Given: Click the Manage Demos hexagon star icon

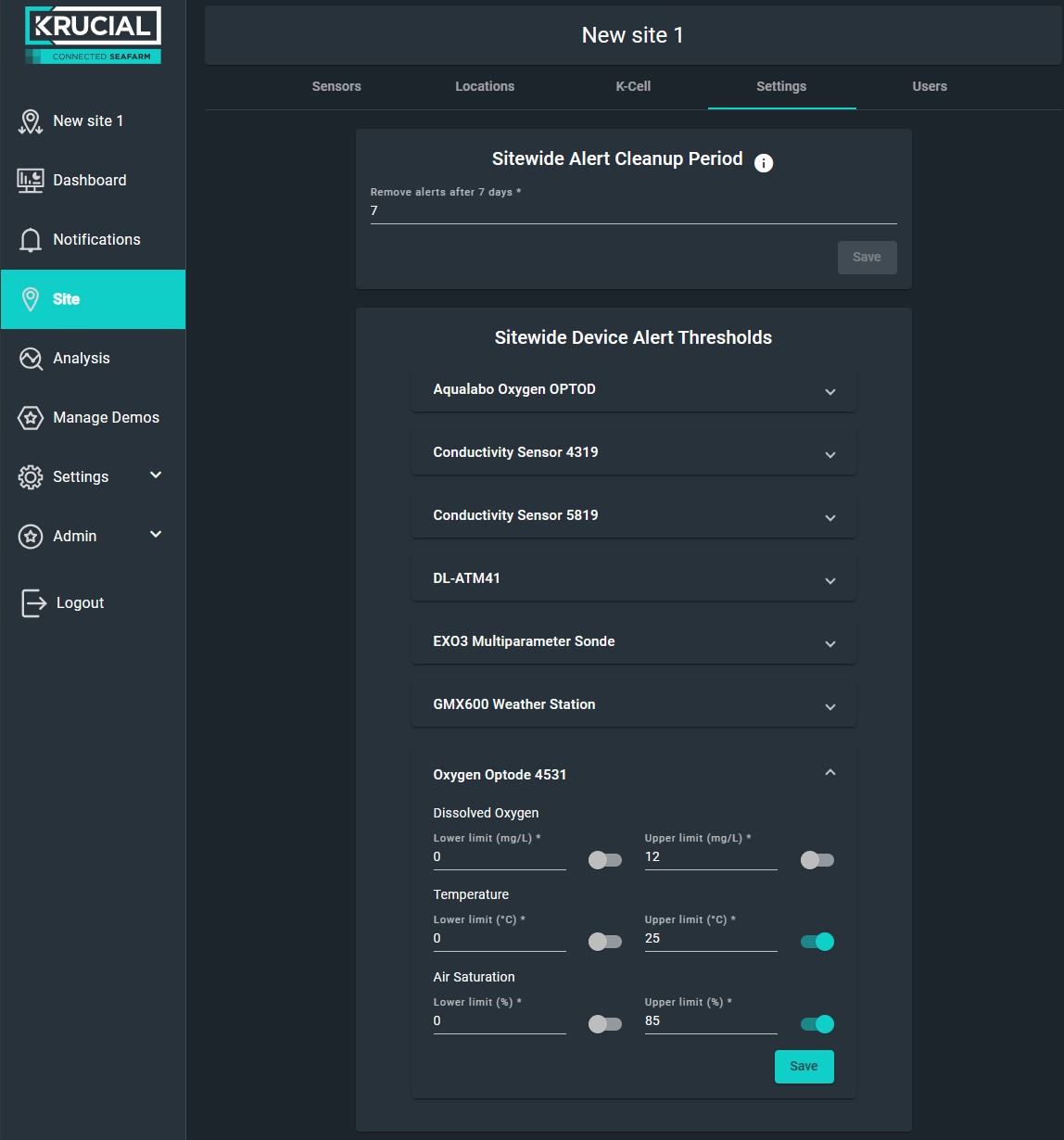Looking at the screenshot, I should (x=31, y=418).
